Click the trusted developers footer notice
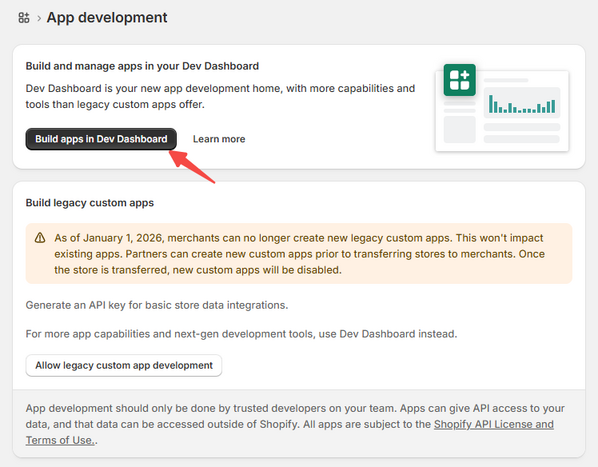This screenshot has width=598, height=467. (x=295, y=424)
